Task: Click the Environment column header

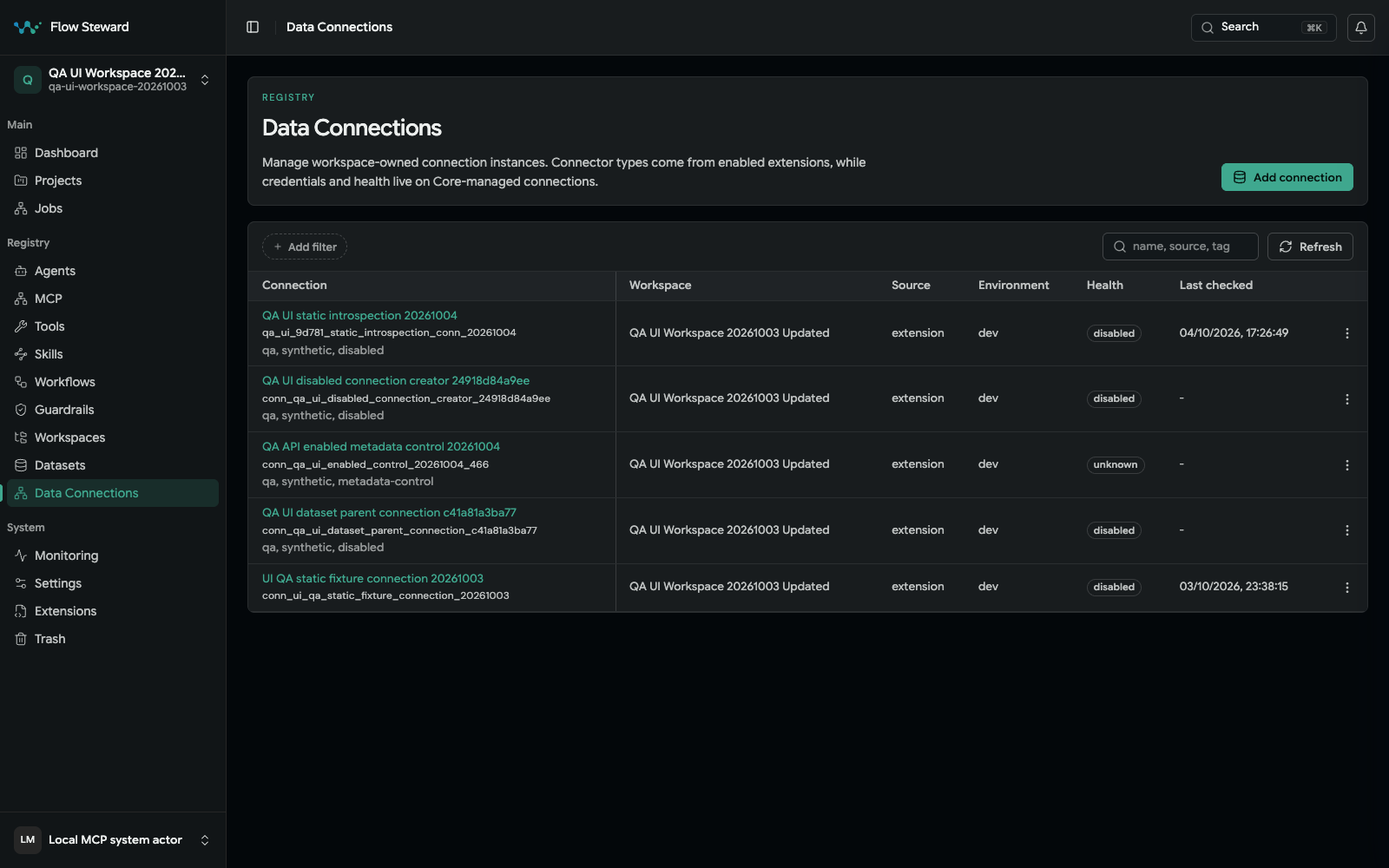Action: click(1013, 285)
